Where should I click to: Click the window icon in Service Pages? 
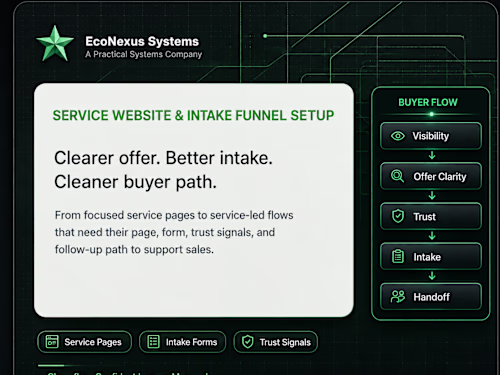[x=52, y=342]
